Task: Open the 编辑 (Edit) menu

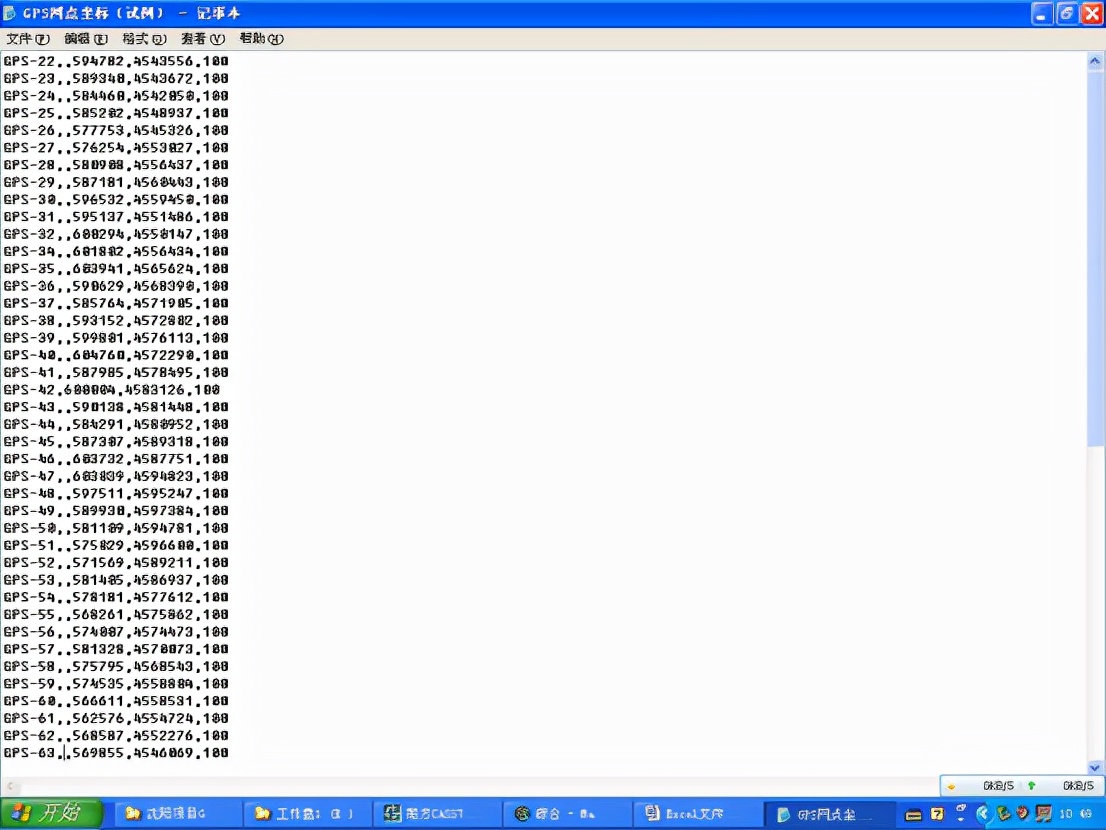Action: [x=86, y=39]
